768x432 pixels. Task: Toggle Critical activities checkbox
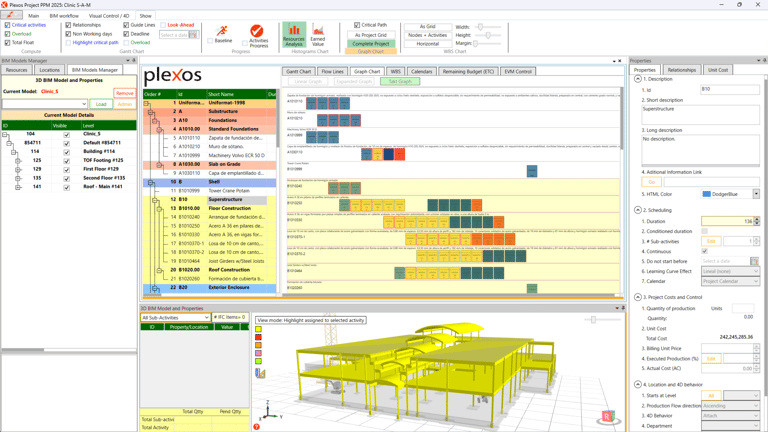[7, 25]
